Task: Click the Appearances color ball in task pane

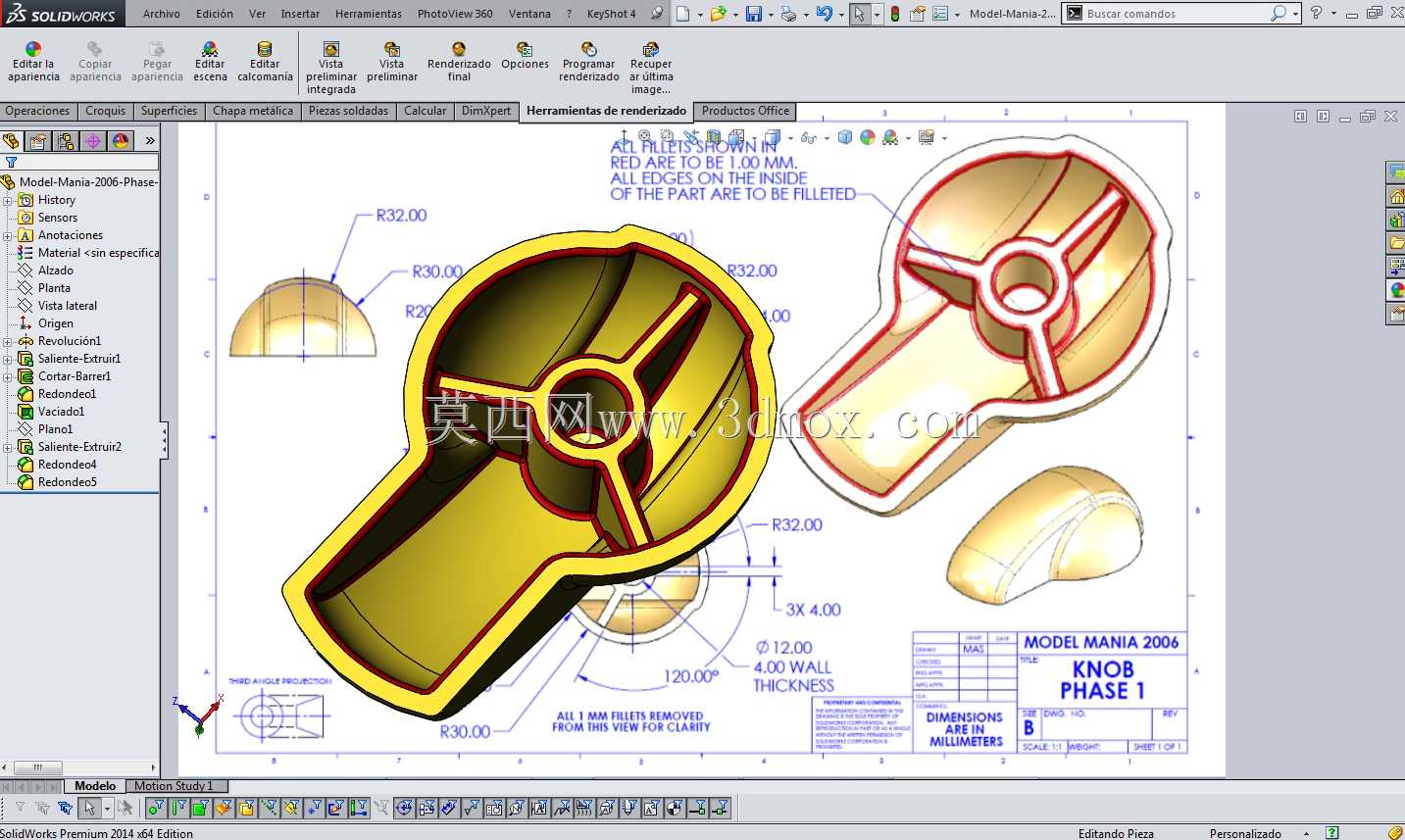Action: [1396, 290]
